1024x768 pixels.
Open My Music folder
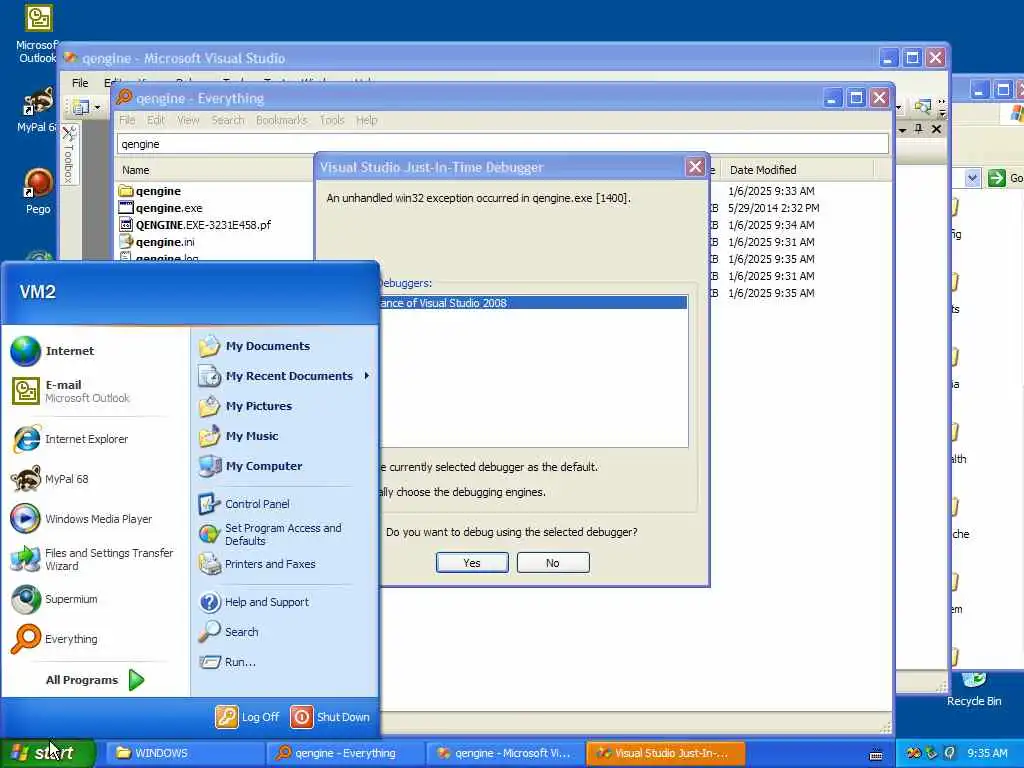coord(238,436)
